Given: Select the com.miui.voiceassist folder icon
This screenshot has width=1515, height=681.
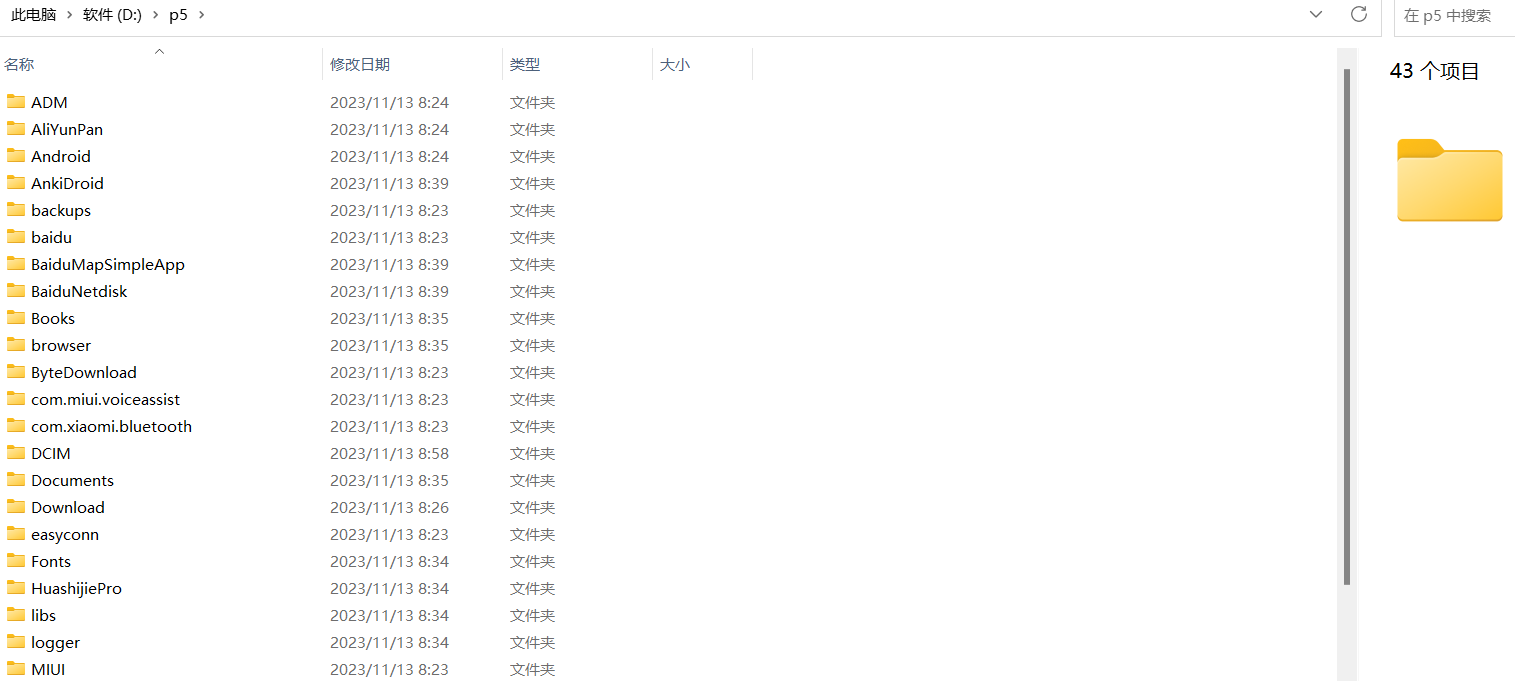Looking at the screenshot, I should click(x=15, y=399).
